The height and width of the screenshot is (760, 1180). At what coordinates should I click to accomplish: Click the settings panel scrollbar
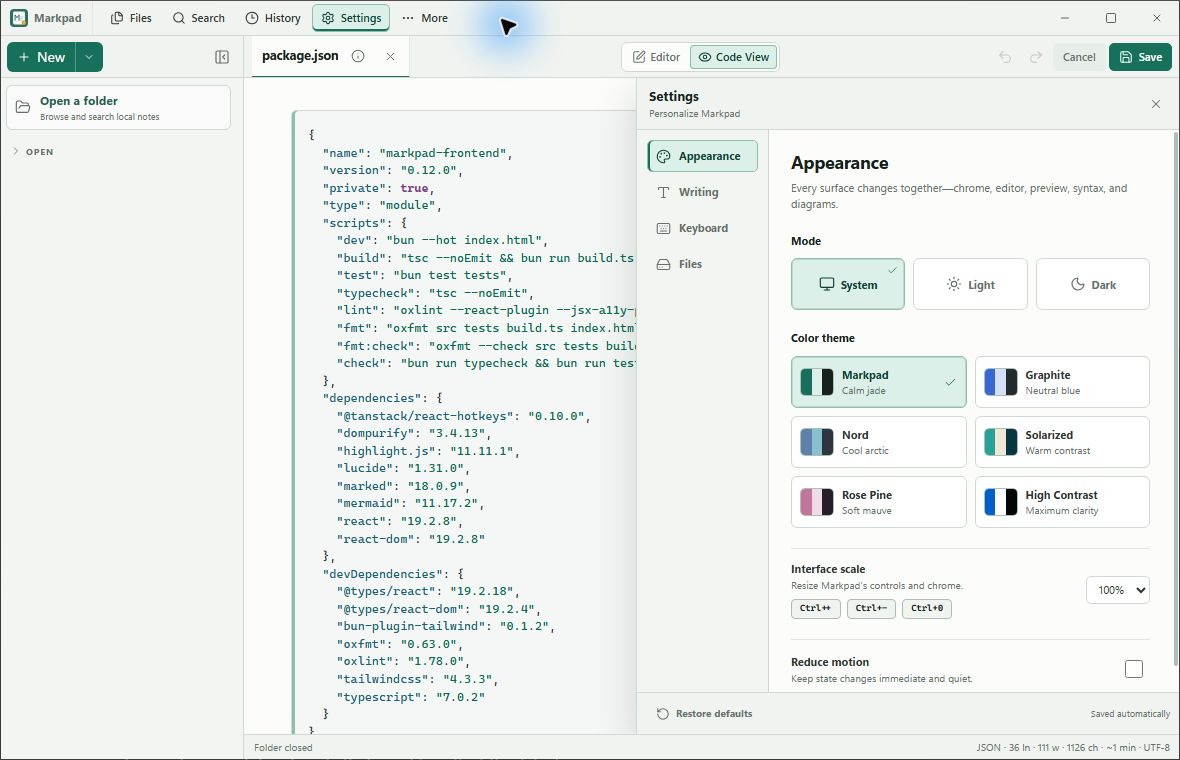(x=1175, y=399)
